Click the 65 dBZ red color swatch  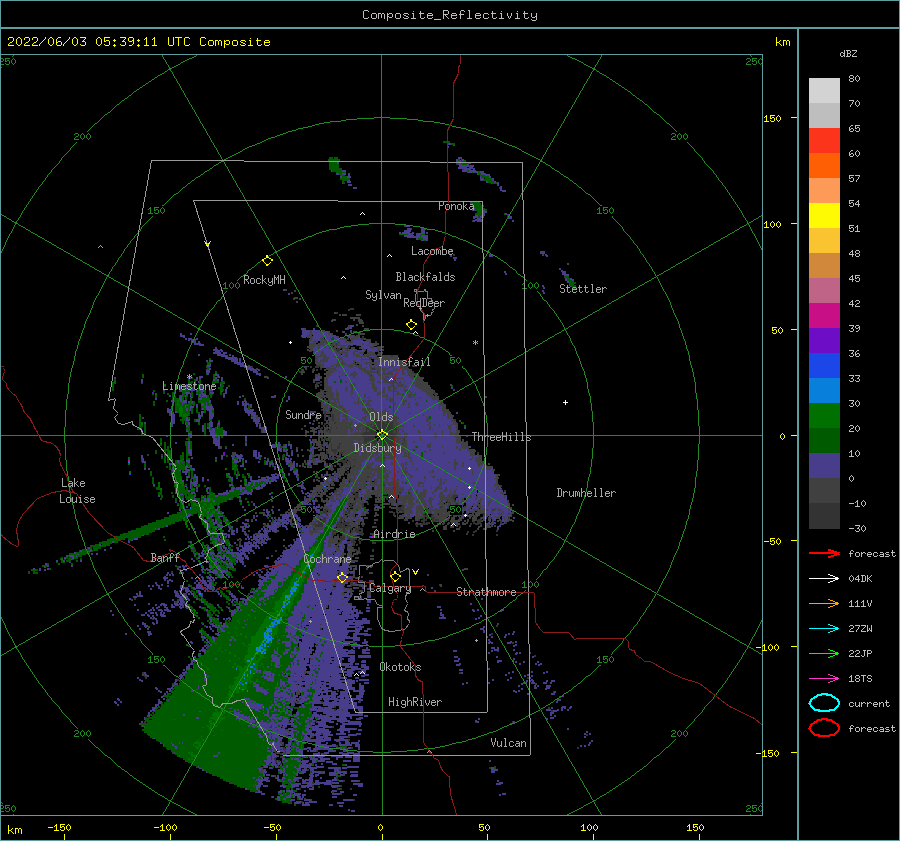coord(824,140)
